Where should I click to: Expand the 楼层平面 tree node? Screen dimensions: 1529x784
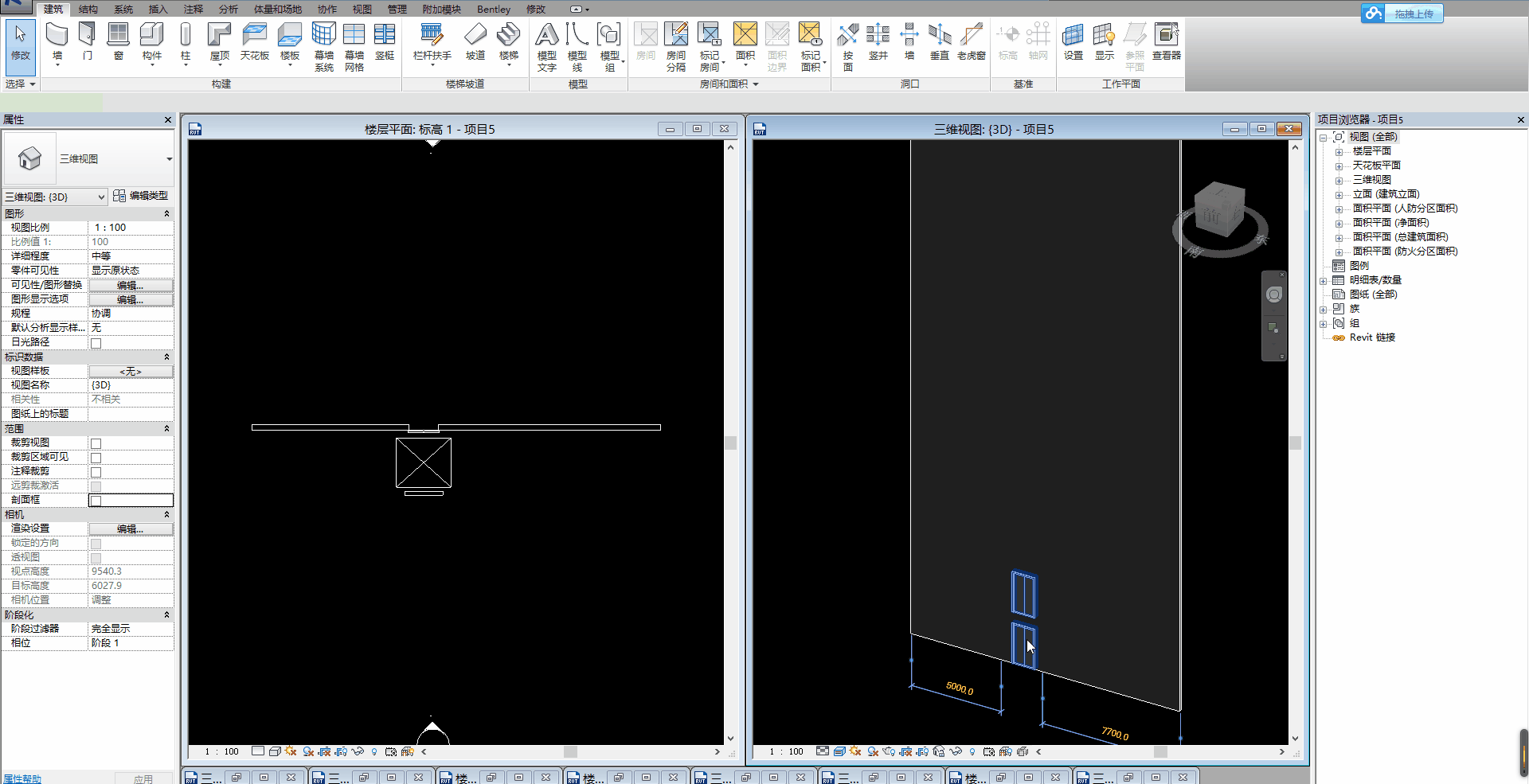1339,151
